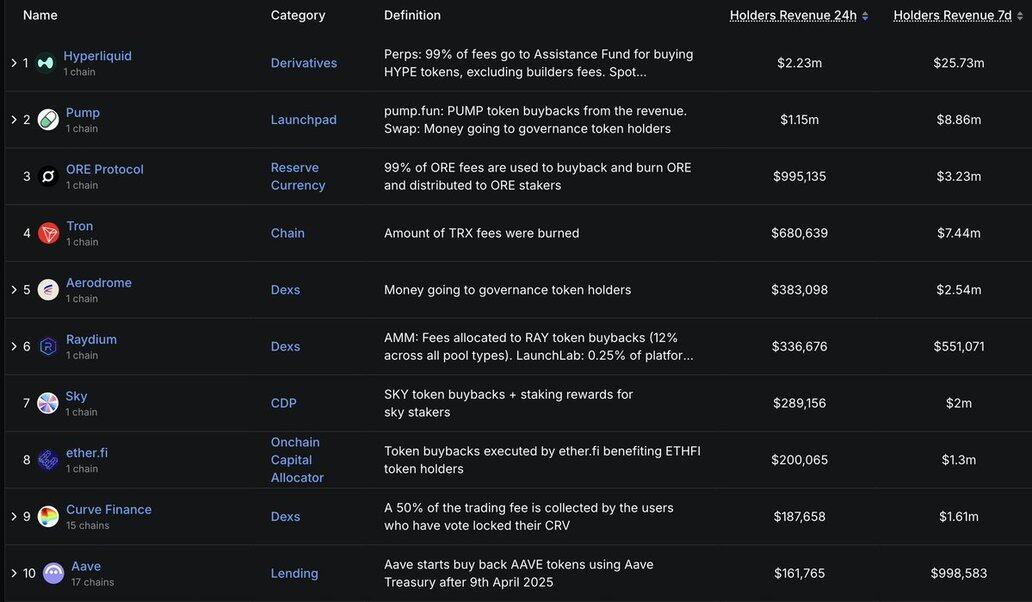The height and width of the screenshot is (602, 1032).
Task: Open the Raydium protocol name link
Action: [91, 339]
